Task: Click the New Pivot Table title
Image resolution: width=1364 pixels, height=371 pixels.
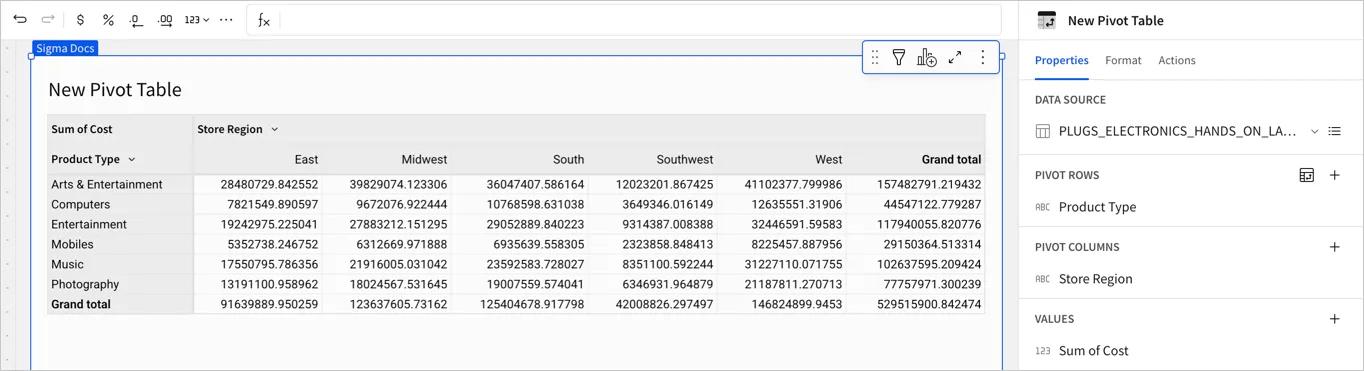Action: tap(115, 90)
